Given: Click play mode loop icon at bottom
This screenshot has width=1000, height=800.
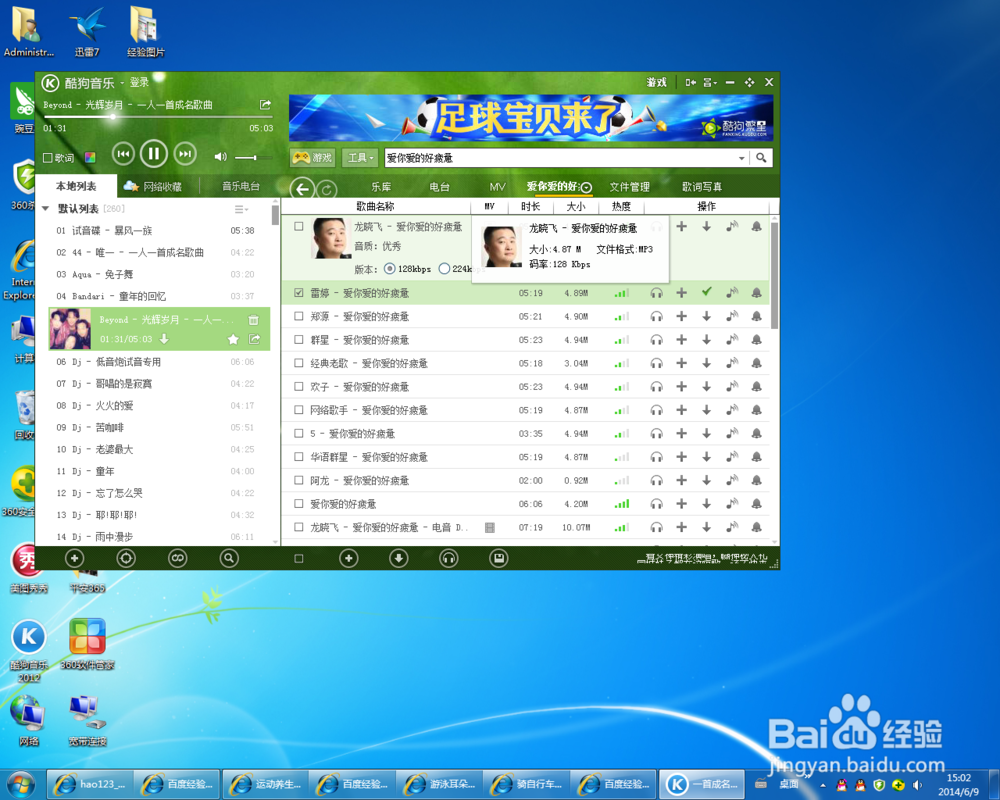Looking at the screenshot, I should pyautogui.click(x=177, y=558).
